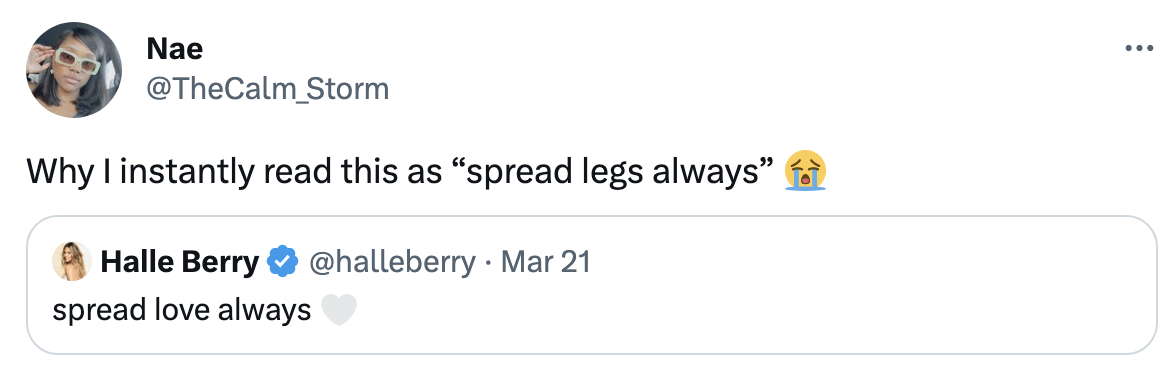1170x369 pixels.
Task: Open the @TheCalm_Storm handle
Action: pos(268,89)
